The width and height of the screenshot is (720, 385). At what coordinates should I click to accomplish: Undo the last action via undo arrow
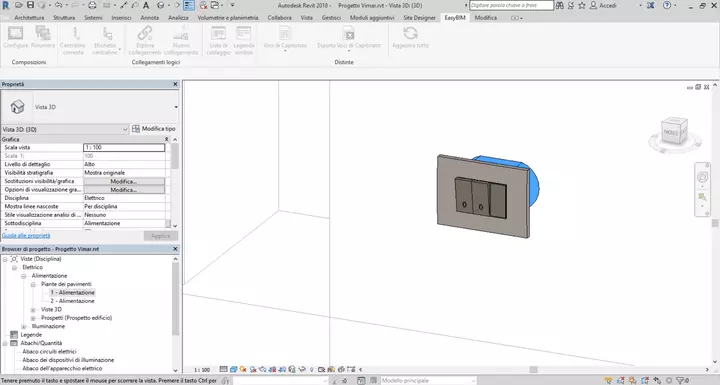[x=58, y=6]
